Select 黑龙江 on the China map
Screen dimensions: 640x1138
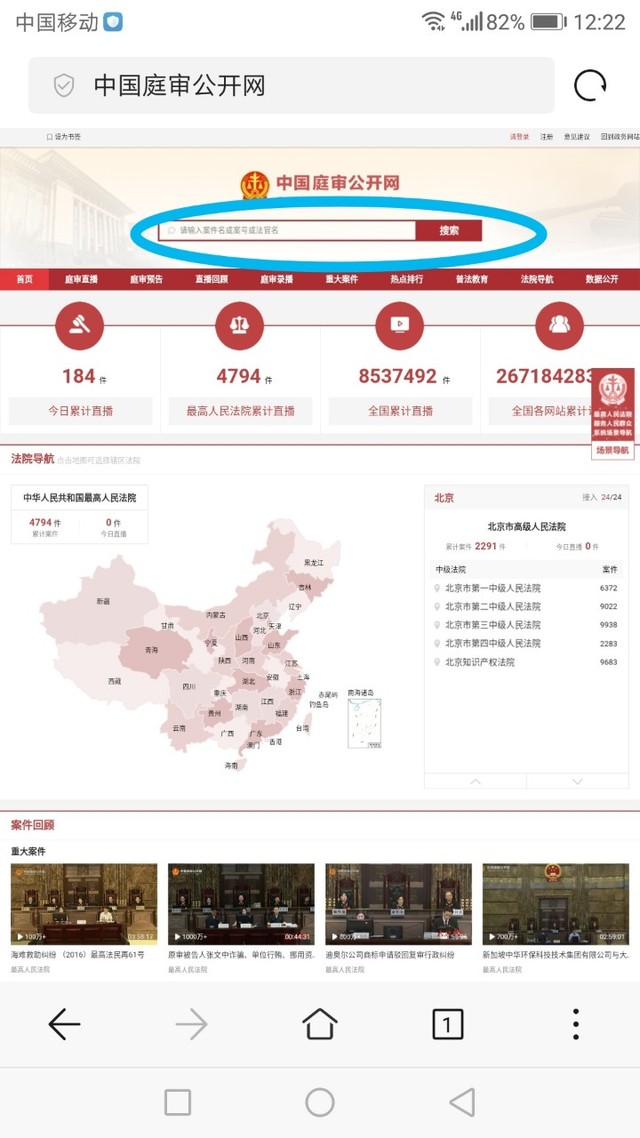[314, 562]
